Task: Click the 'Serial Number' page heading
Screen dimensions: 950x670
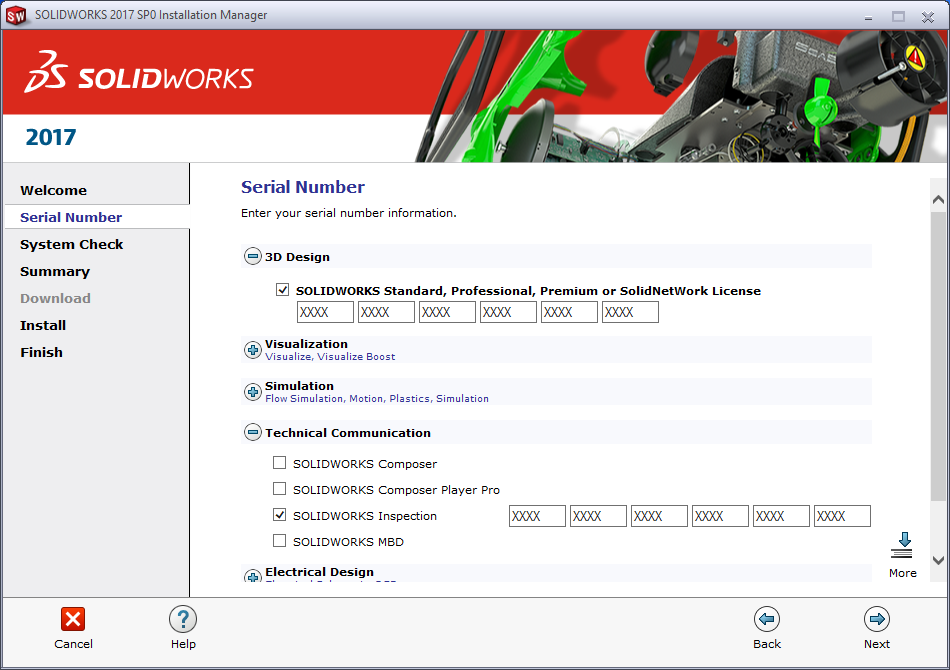Action: pyautogui.click(x=303, y=187)
